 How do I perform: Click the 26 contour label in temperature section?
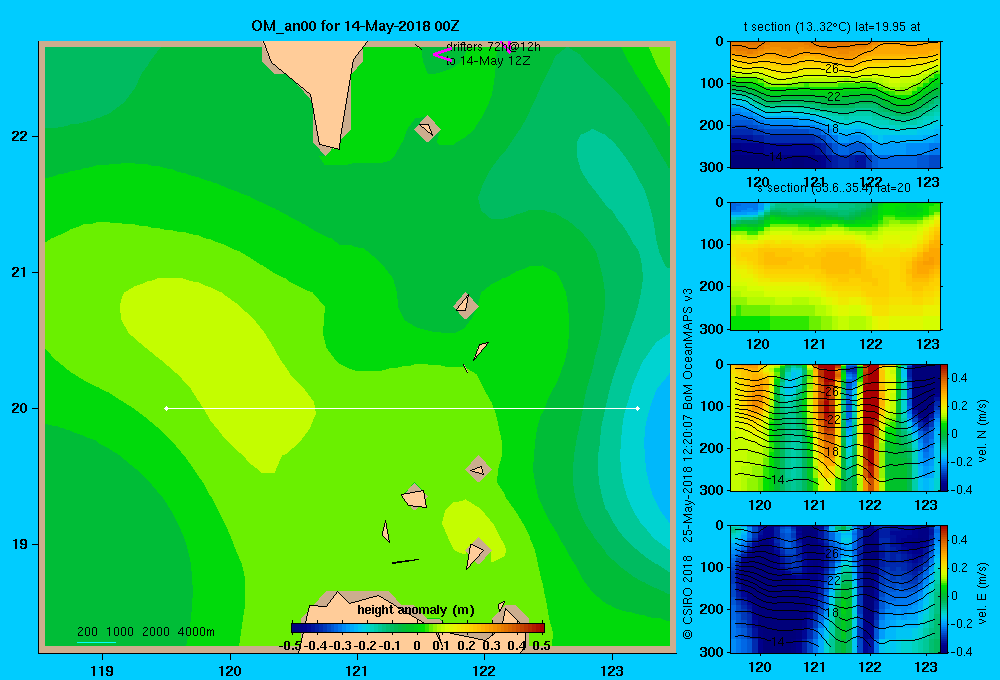click(x=832, y=69)
